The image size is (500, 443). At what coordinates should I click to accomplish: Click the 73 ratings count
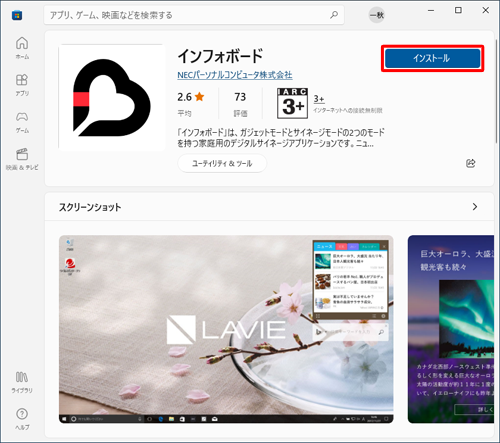coord(240,97)
